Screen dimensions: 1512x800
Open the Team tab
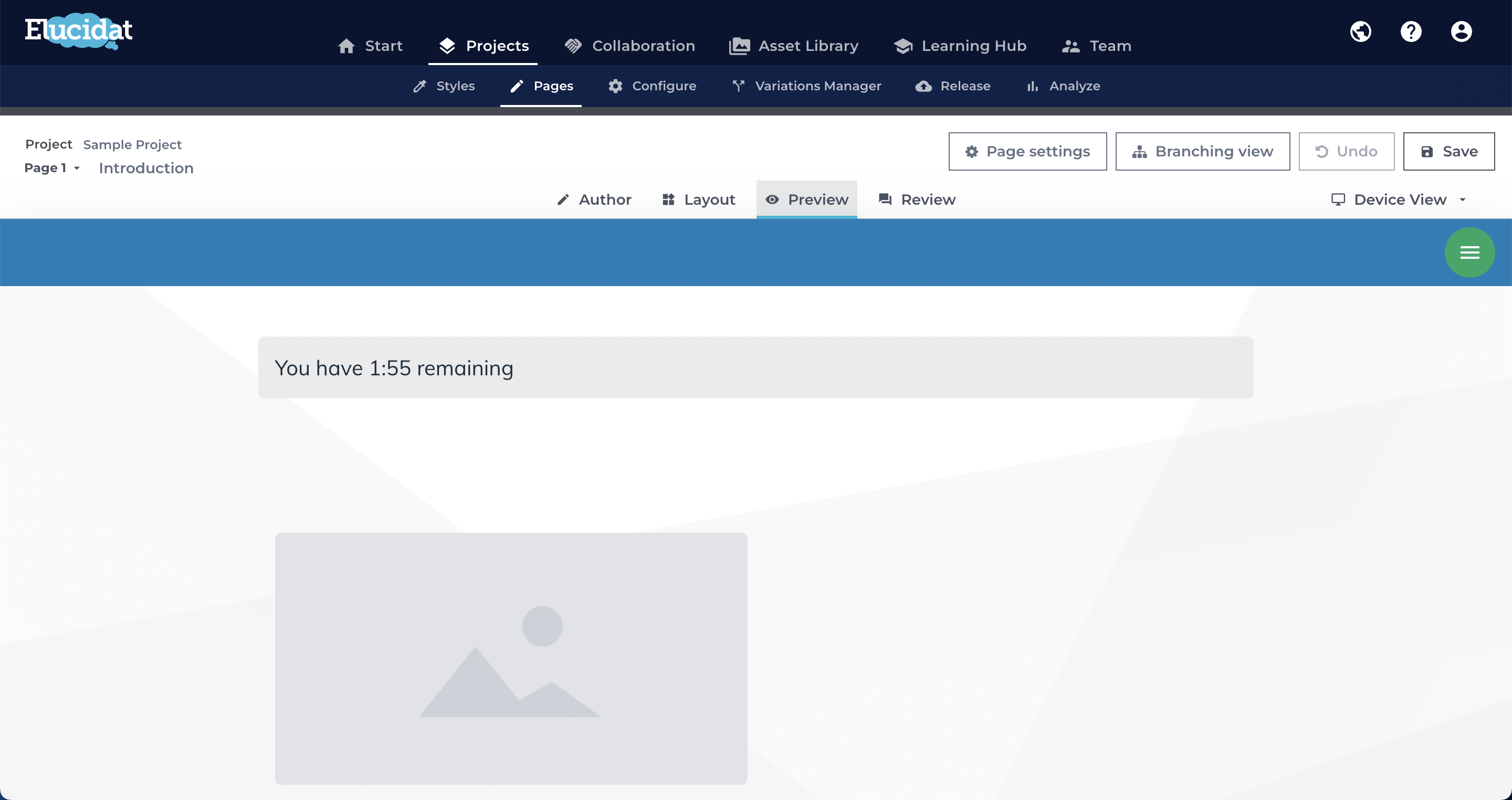[x=1096, y=46]
